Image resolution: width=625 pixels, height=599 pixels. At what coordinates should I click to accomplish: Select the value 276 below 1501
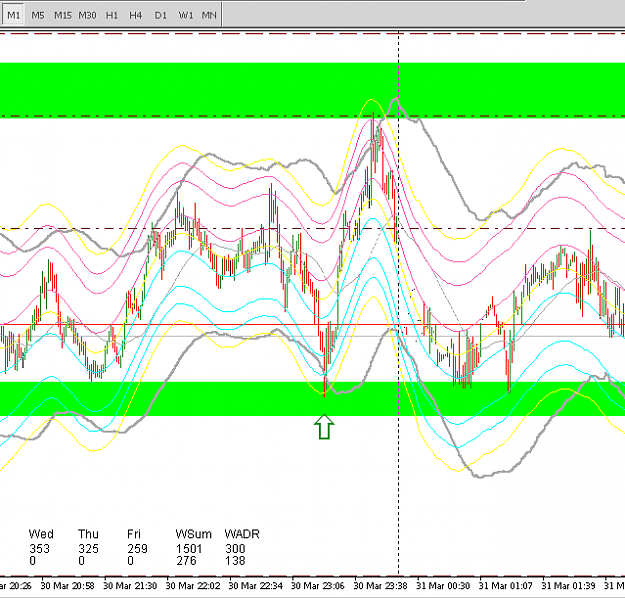pos(186,561)
